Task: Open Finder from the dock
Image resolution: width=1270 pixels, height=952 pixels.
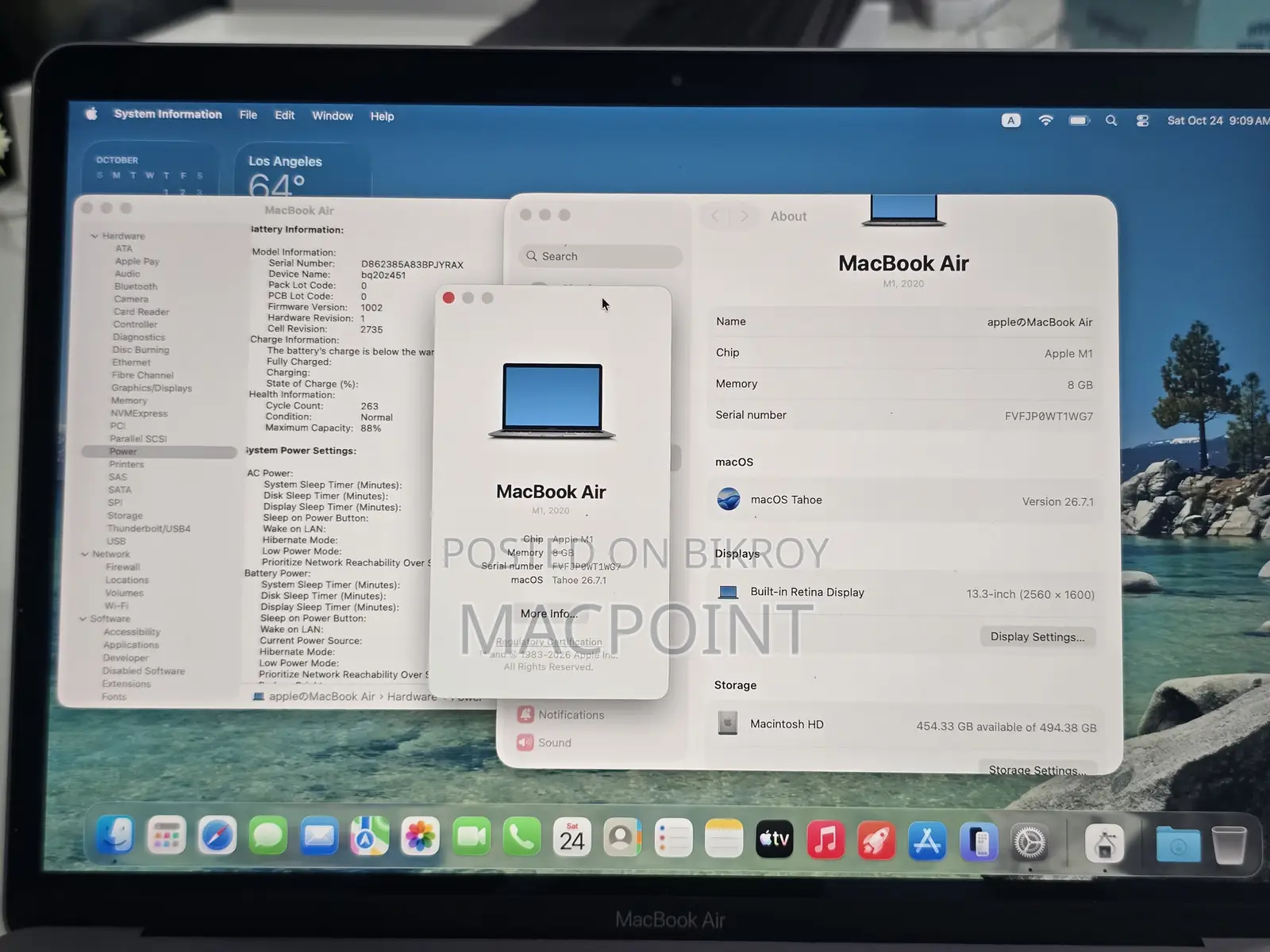Action: click(116, 836)
